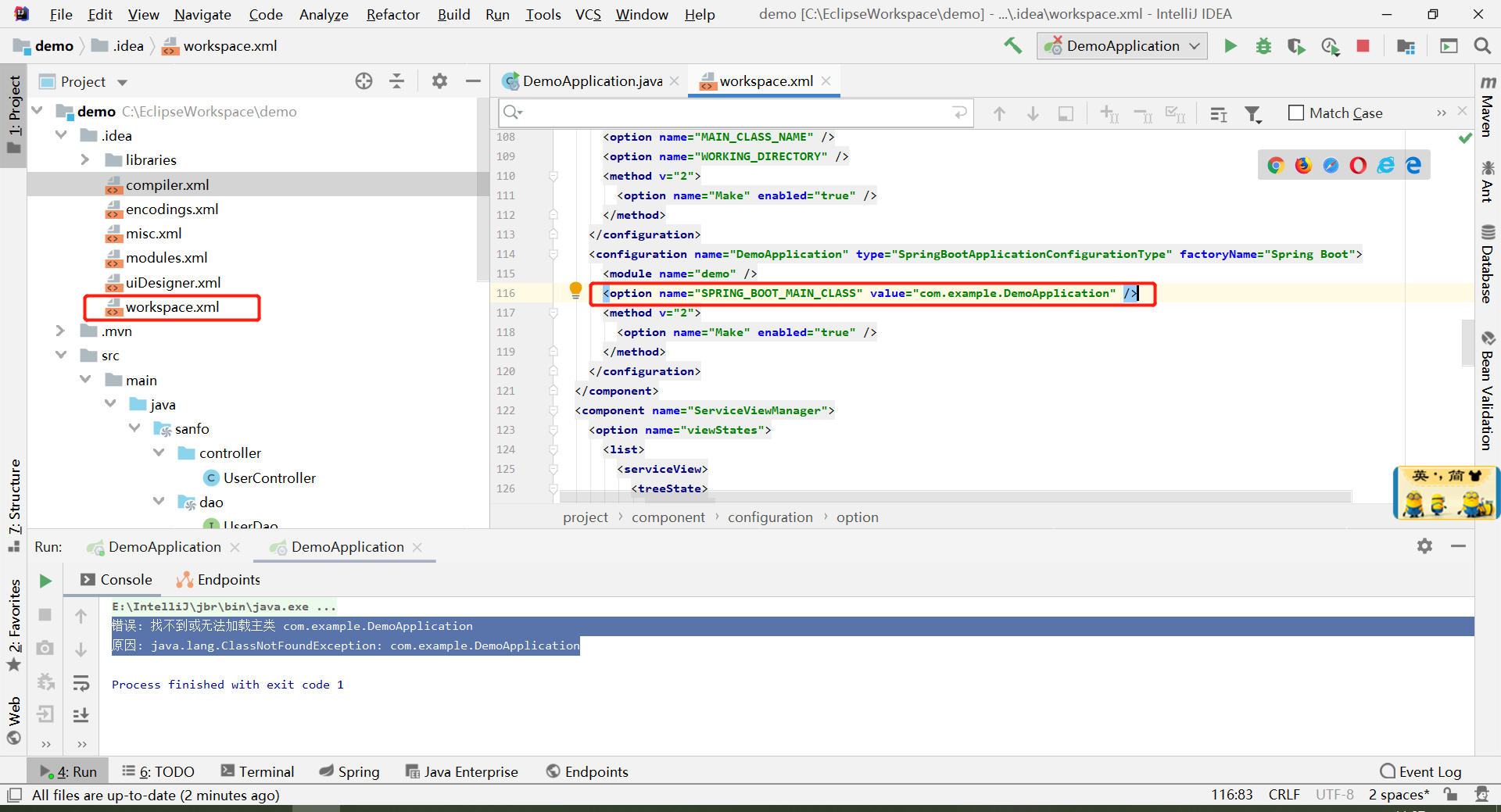This screenshot has height=812, width=1501.
Task: Open the Refactor menu
Action: [392, 14]
